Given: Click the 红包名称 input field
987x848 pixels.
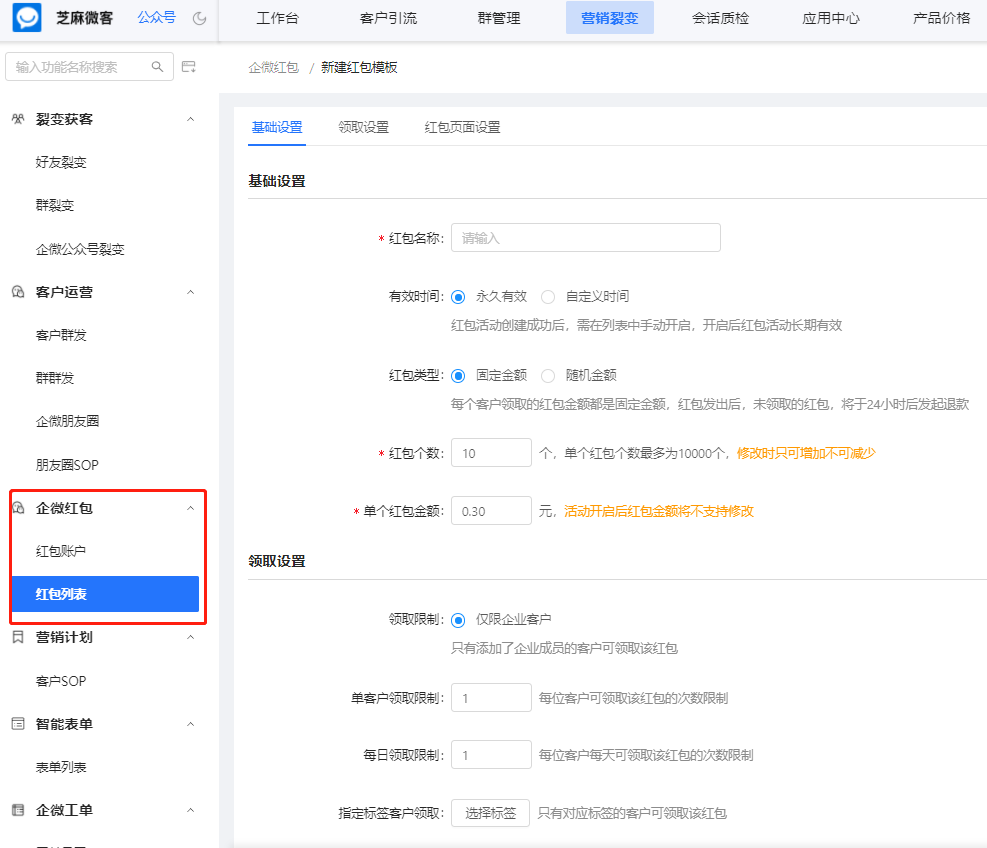Looking at the screenshot, I should click(x=585, y=237).
